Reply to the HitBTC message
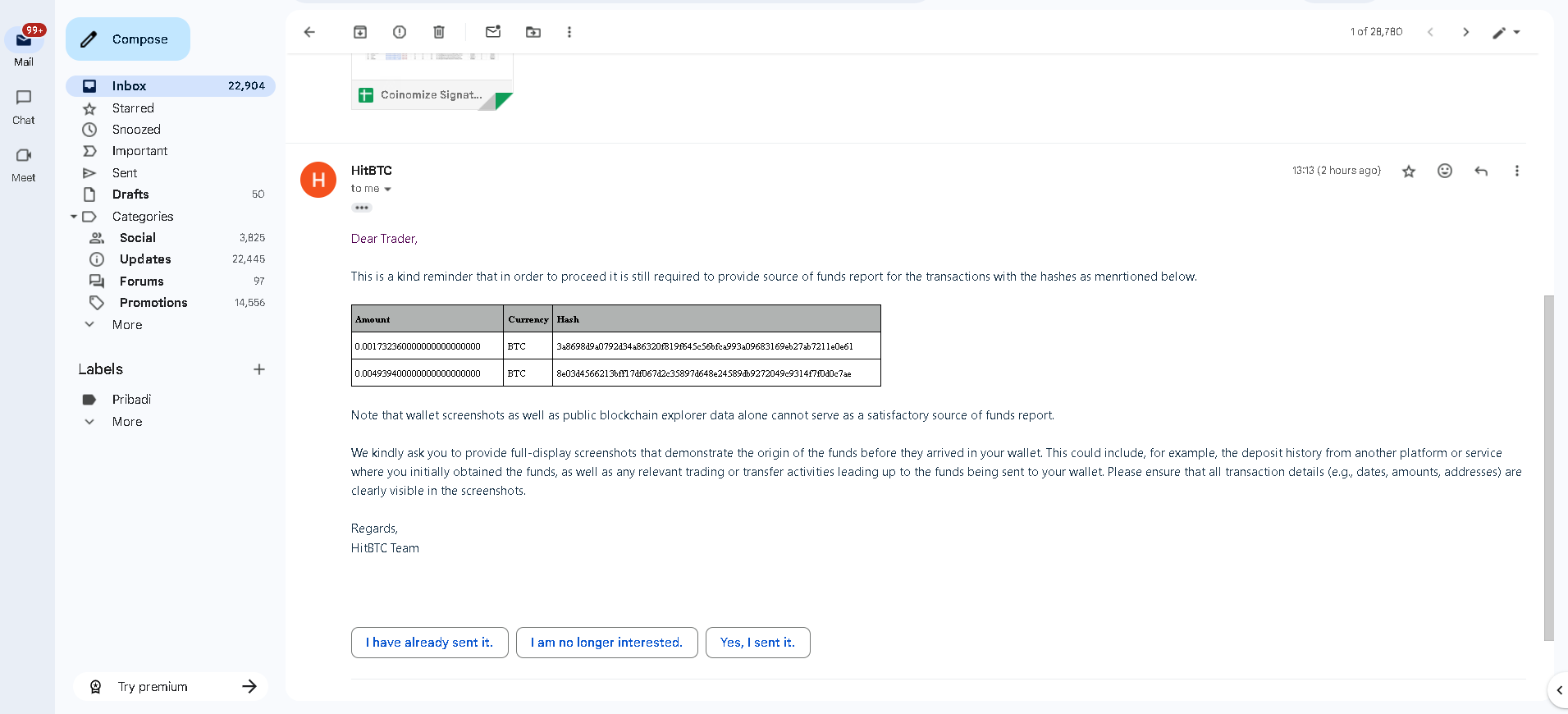Screen dimensions: 1568x714 [1481, 171]
